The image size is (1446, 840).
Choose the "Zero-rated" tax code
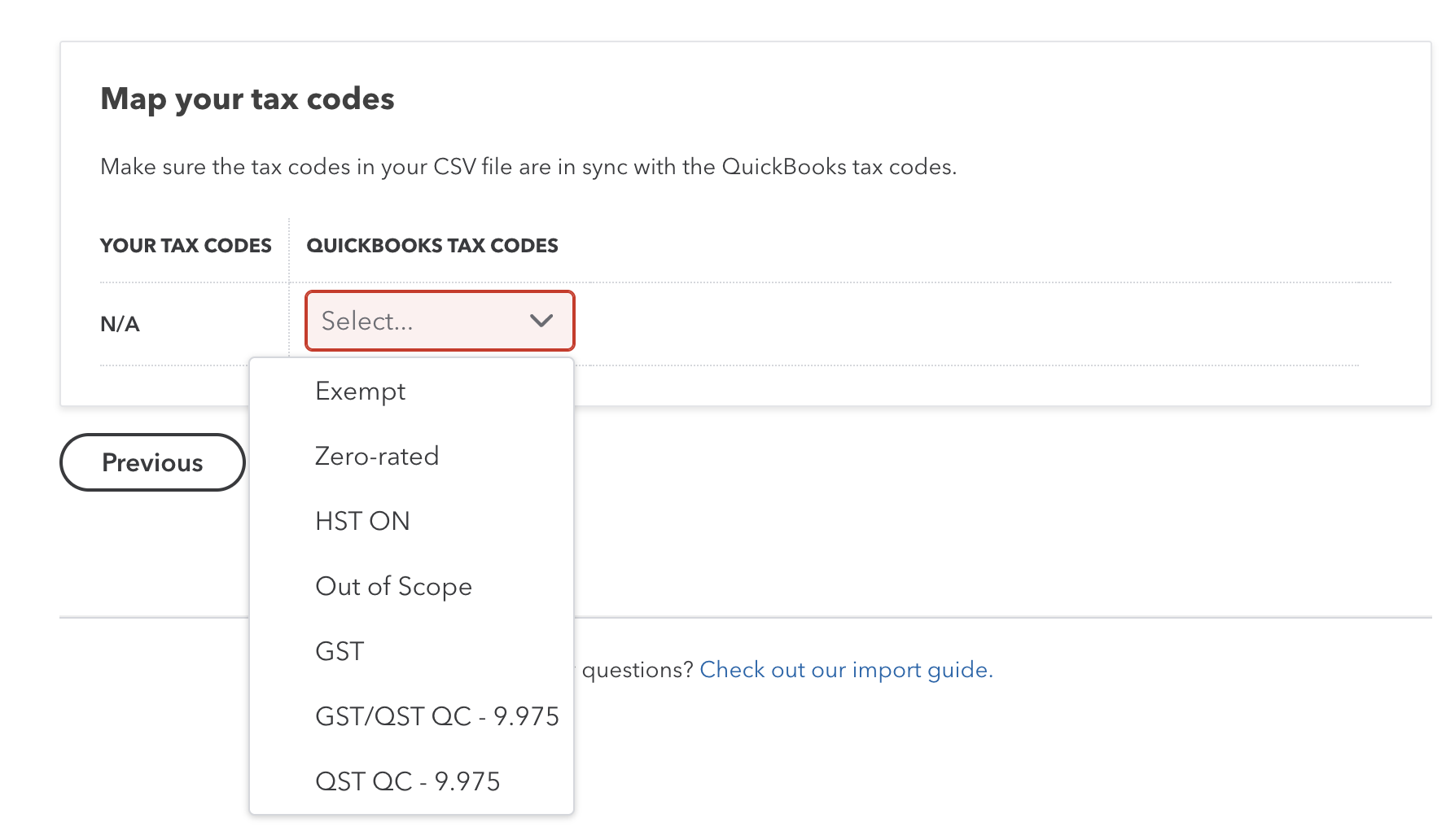[377, 456]
